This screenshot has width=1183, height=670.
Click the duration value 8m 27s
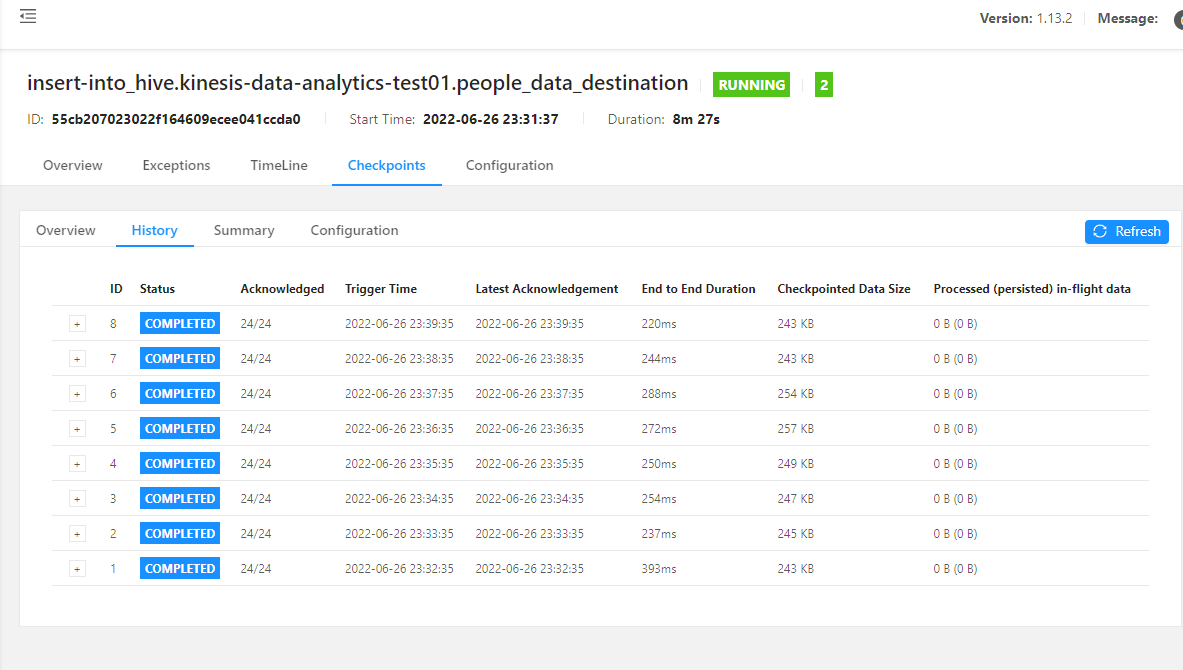696,119
